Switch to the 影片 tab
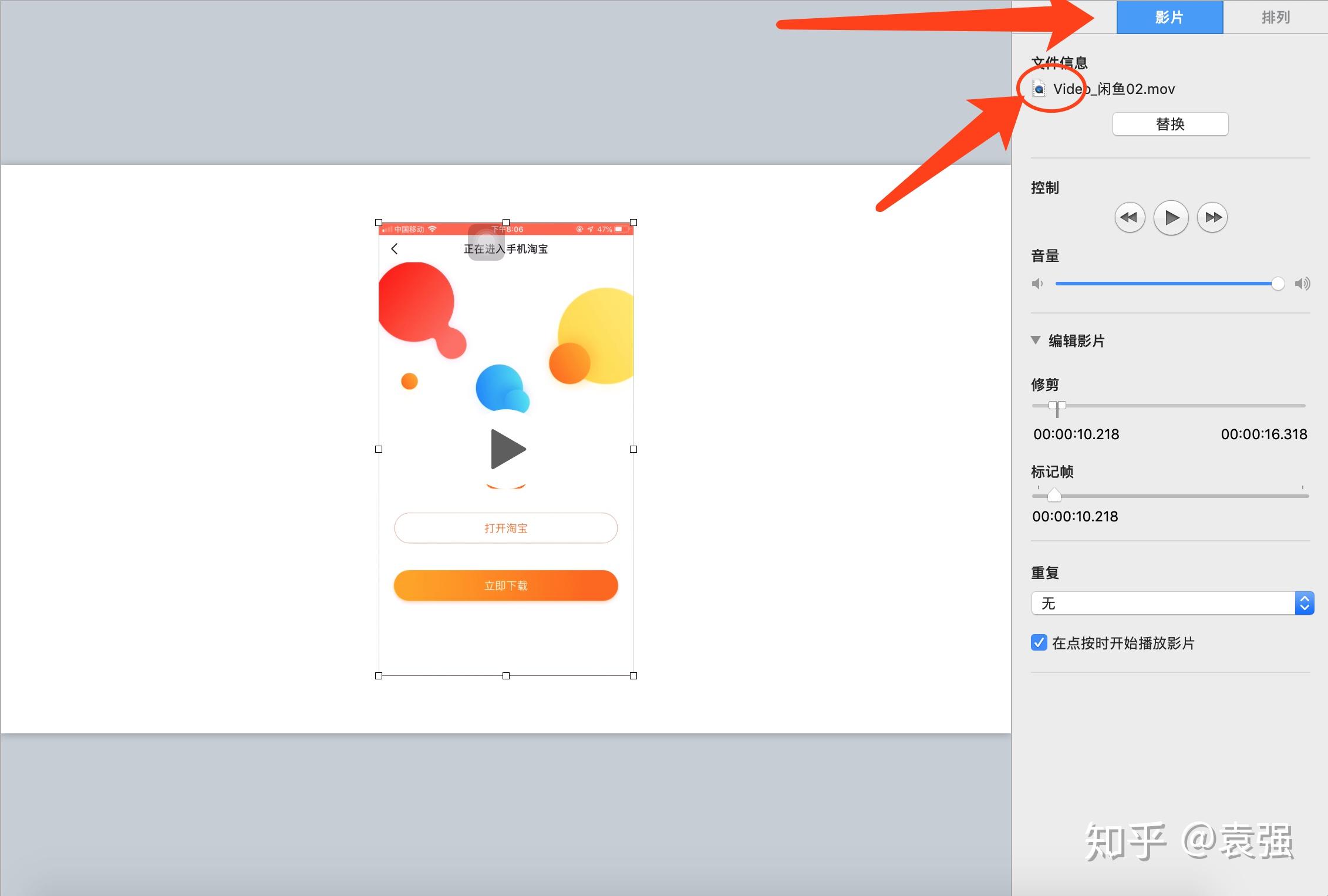The image size is (1328, 896). pyautogui.click(x=1169, y=18)
